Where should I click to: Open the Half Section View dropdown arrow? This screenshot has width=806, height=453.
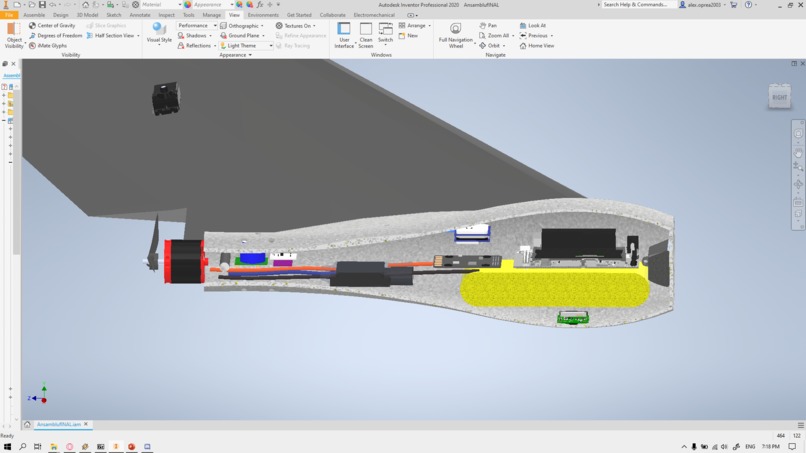click(x=138, y=35)
